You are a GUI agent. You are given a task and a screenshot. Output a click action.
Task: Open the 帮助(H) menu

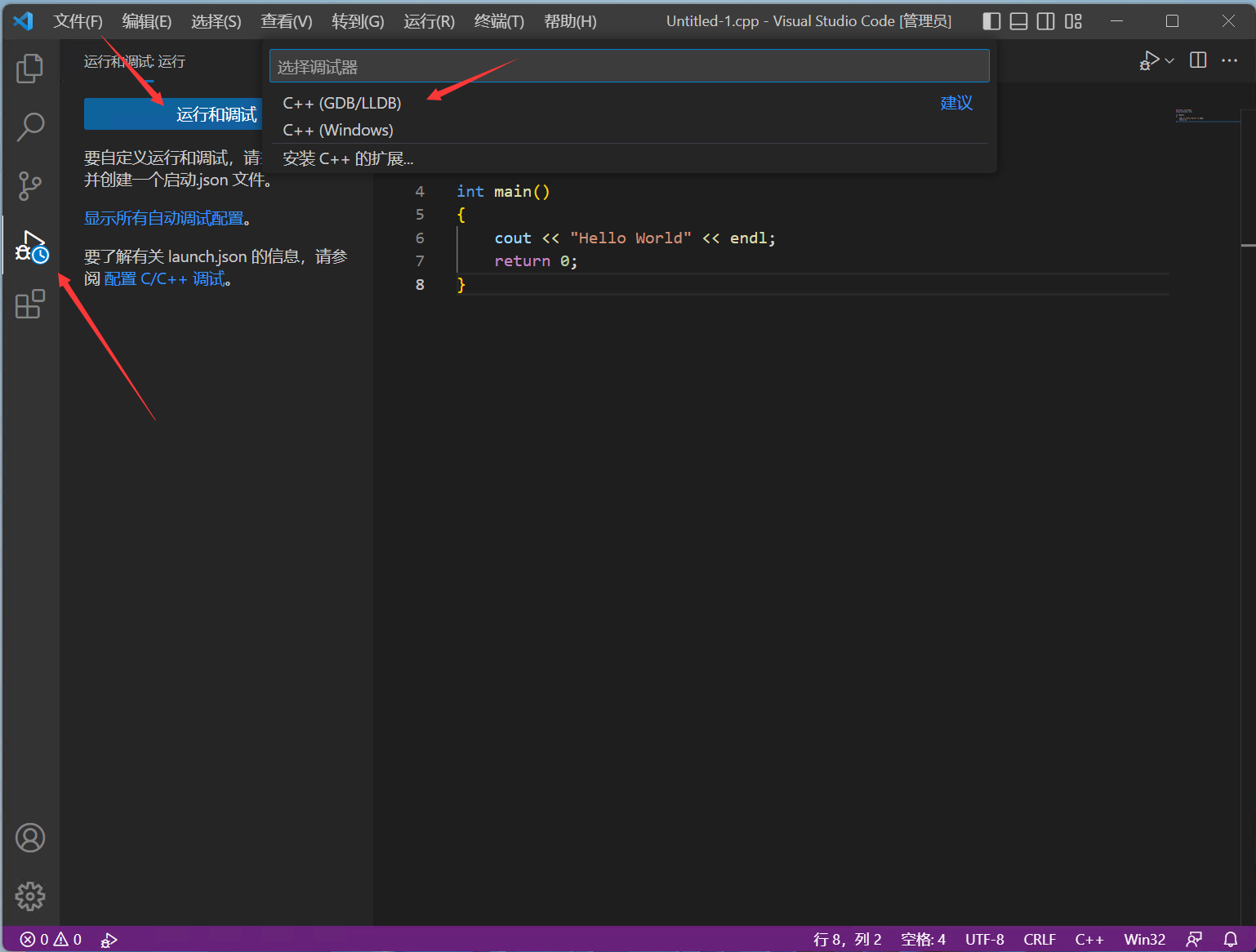pyautogui.click(x=570, y=21)
